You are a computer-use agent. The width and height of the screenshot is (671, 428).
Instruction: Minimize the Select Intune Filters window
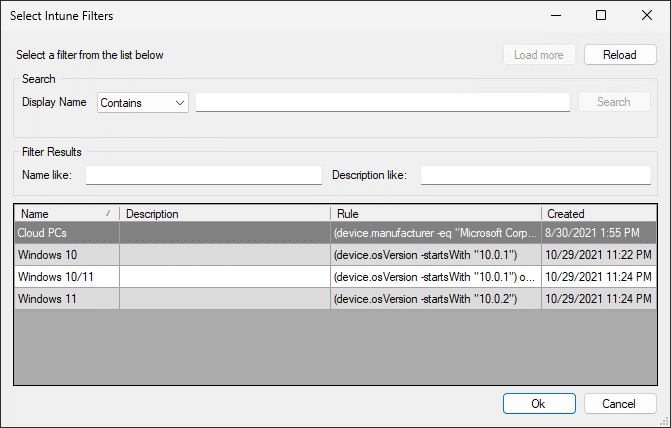[x=555, y=15]
